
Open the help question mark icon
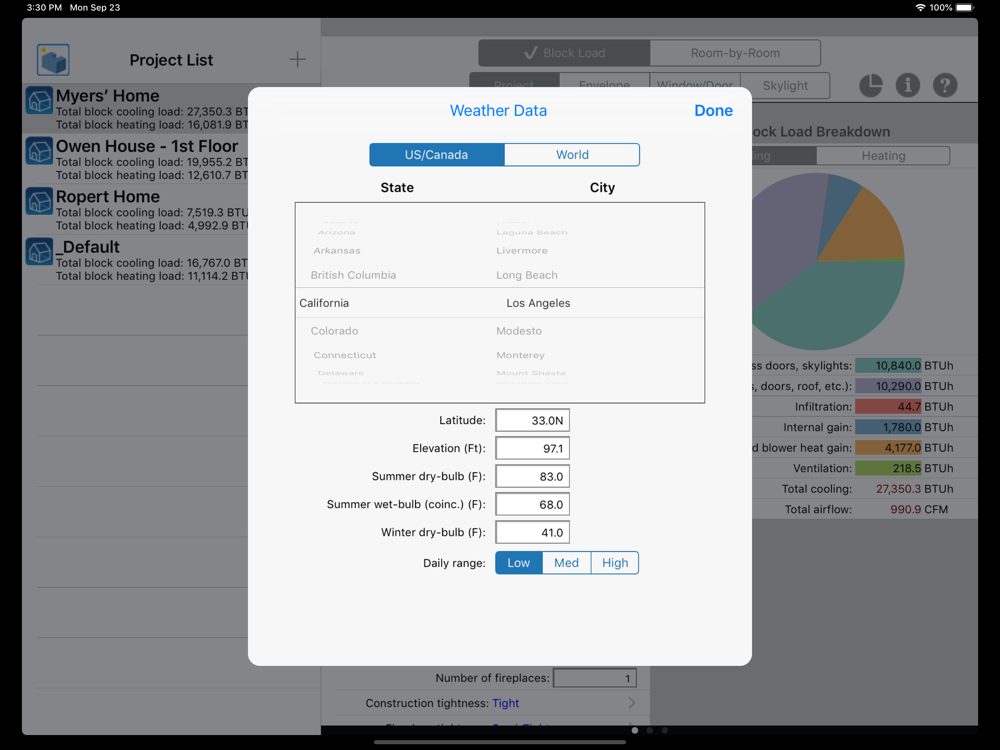tap(945, 85)
